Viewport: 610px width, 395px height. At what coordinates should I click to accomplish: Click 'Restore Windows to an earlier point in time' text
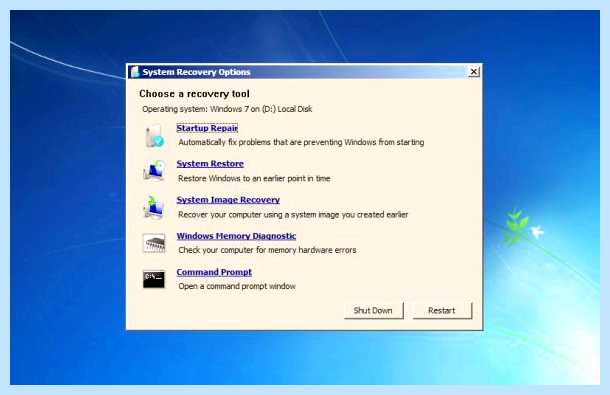[x=254, y=178]
